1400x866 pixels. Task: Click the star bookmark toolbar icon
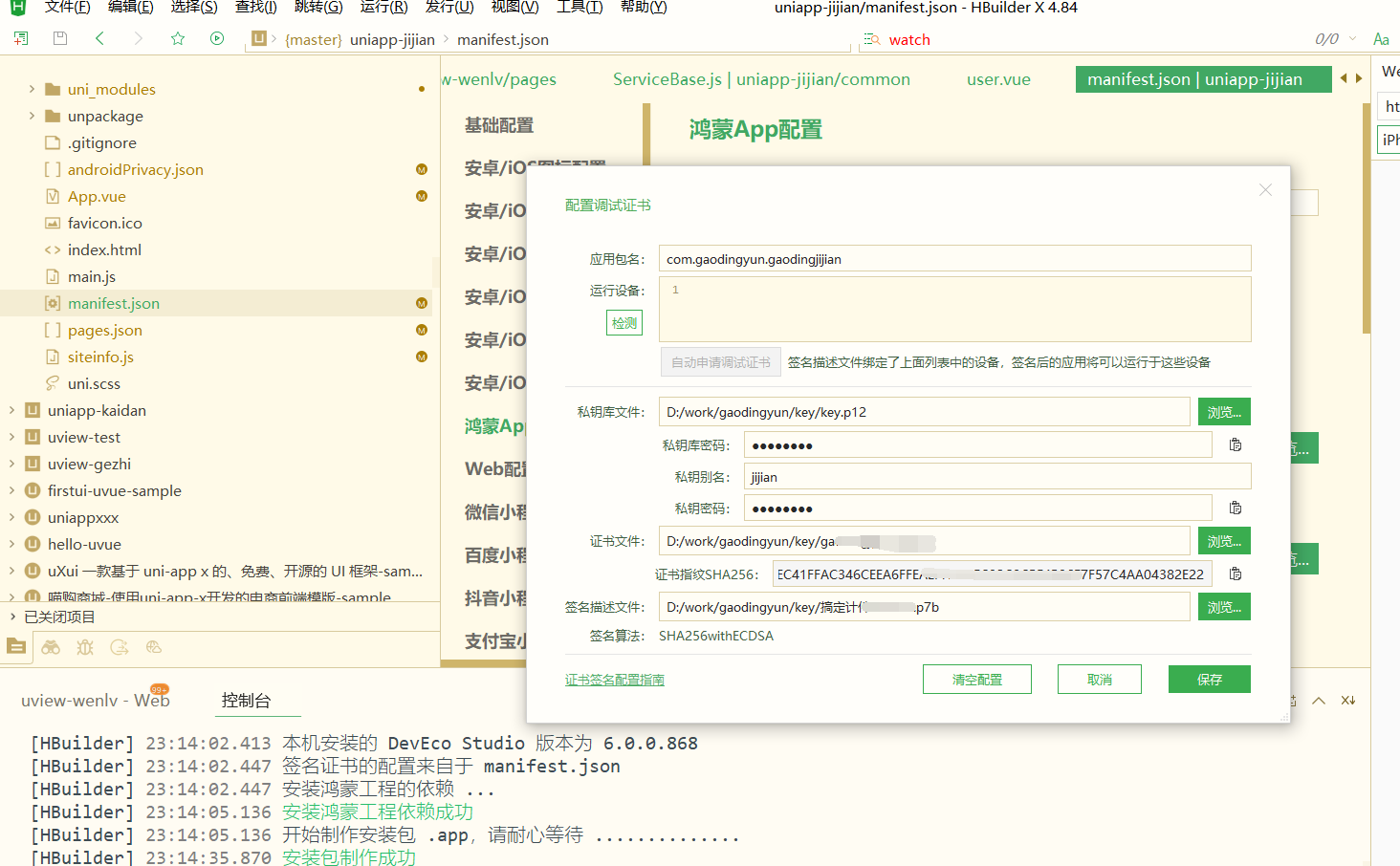click(178, 38)
